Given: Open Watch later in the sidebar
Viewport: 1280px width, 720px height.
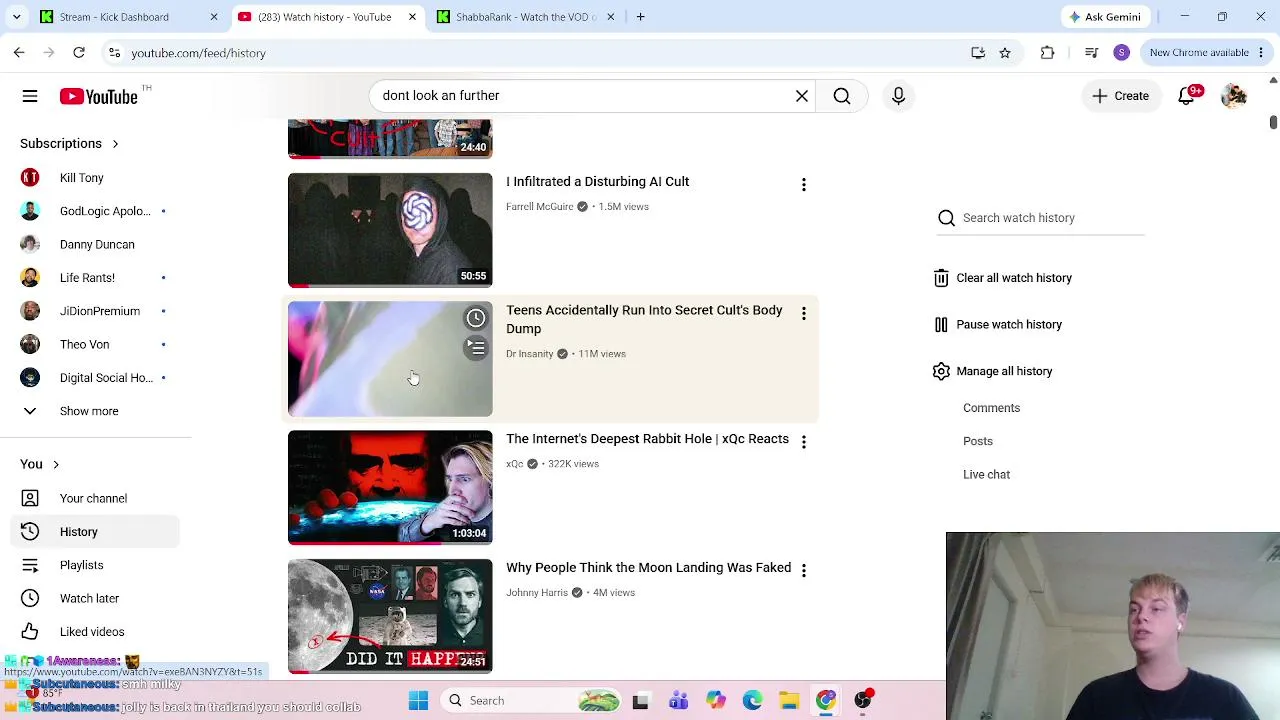Looking at the screenshot, I should [x=96, y=598].
